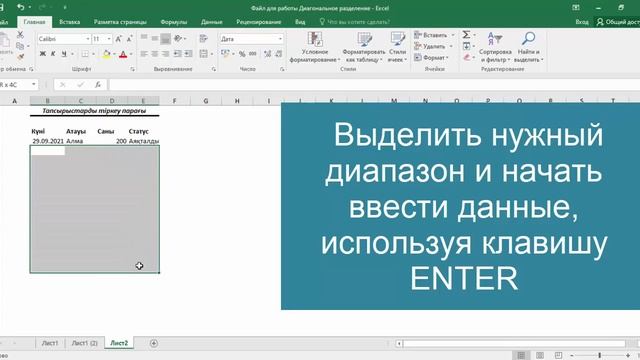The image size is (640, 360).
Task: Open the Формулы ribbon tab
Action: (x=173, y=22)
